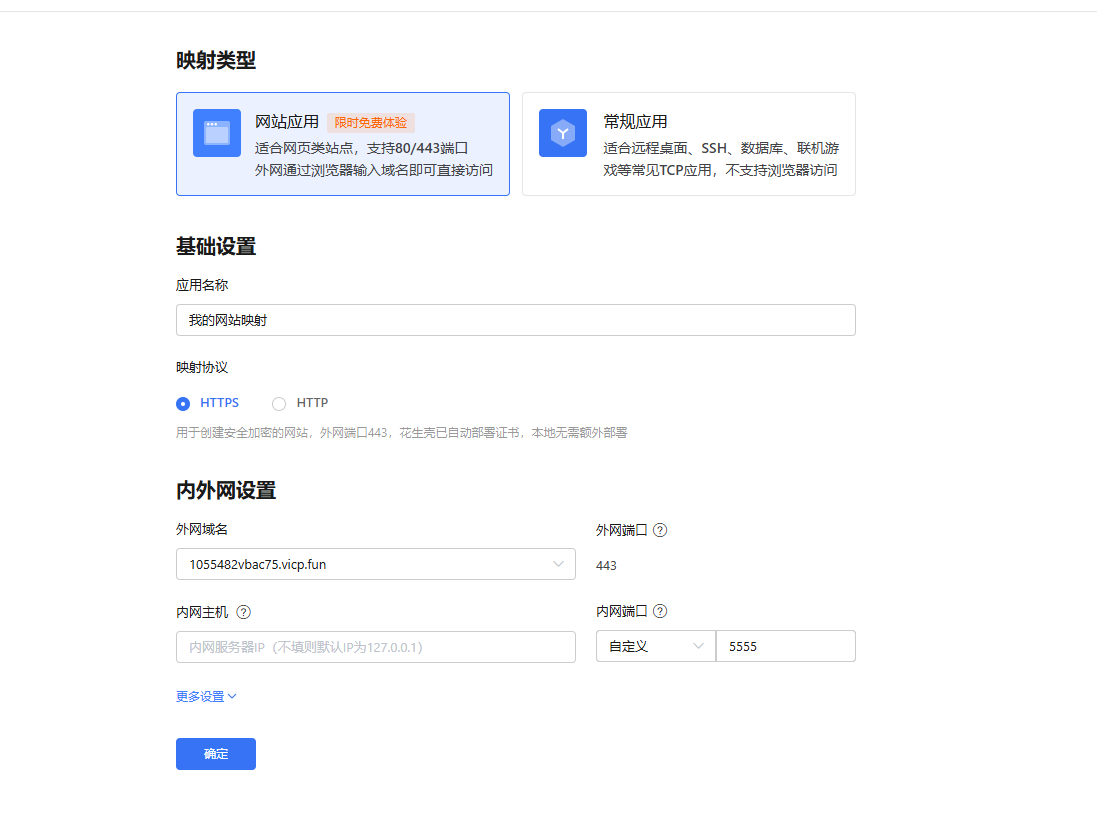Screen dimensions: 1097x835
Task: Expand the 更多设置 section
Action: coord(206,696)
